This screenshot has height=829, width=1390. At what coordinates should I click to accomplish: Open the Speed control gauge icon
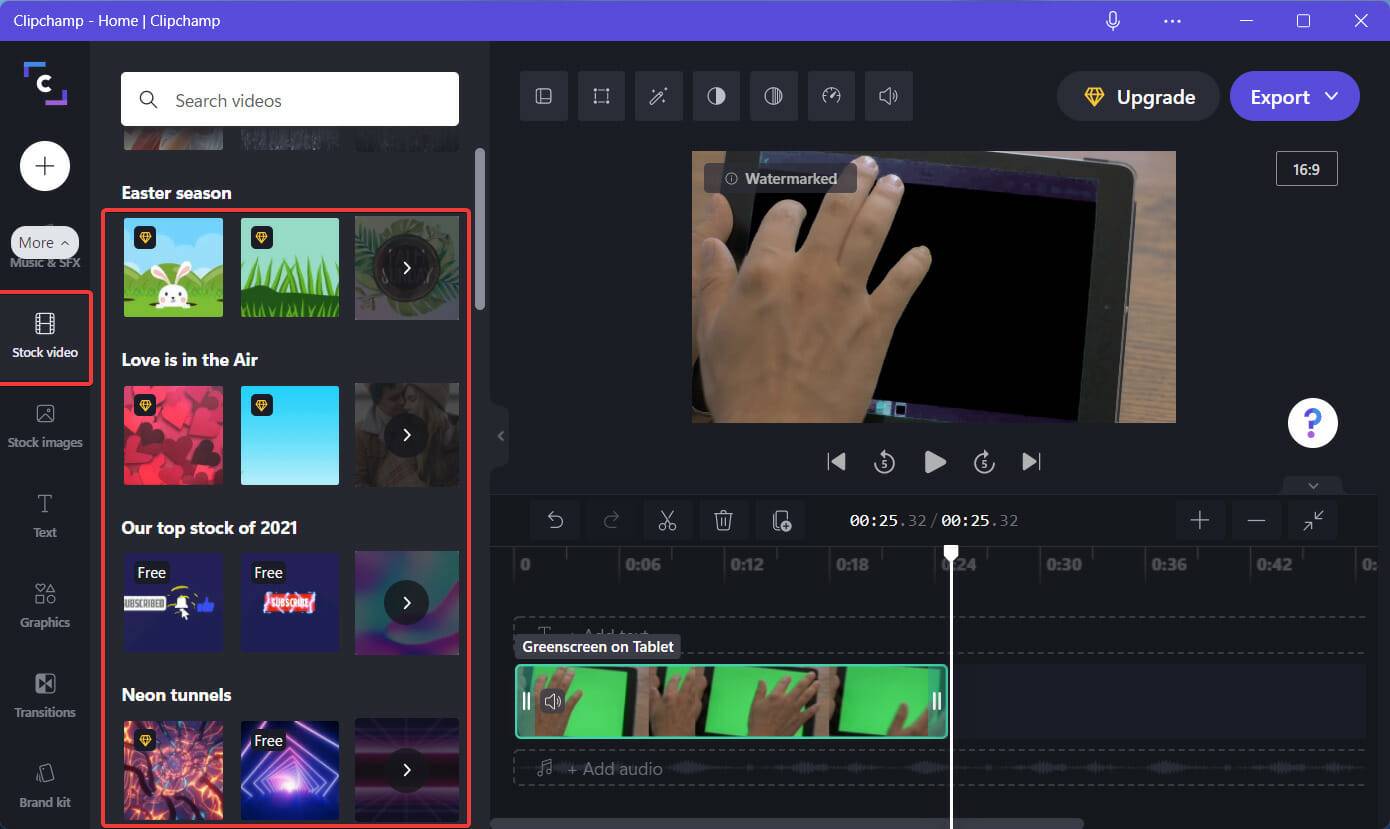click(x=831, y=96)
